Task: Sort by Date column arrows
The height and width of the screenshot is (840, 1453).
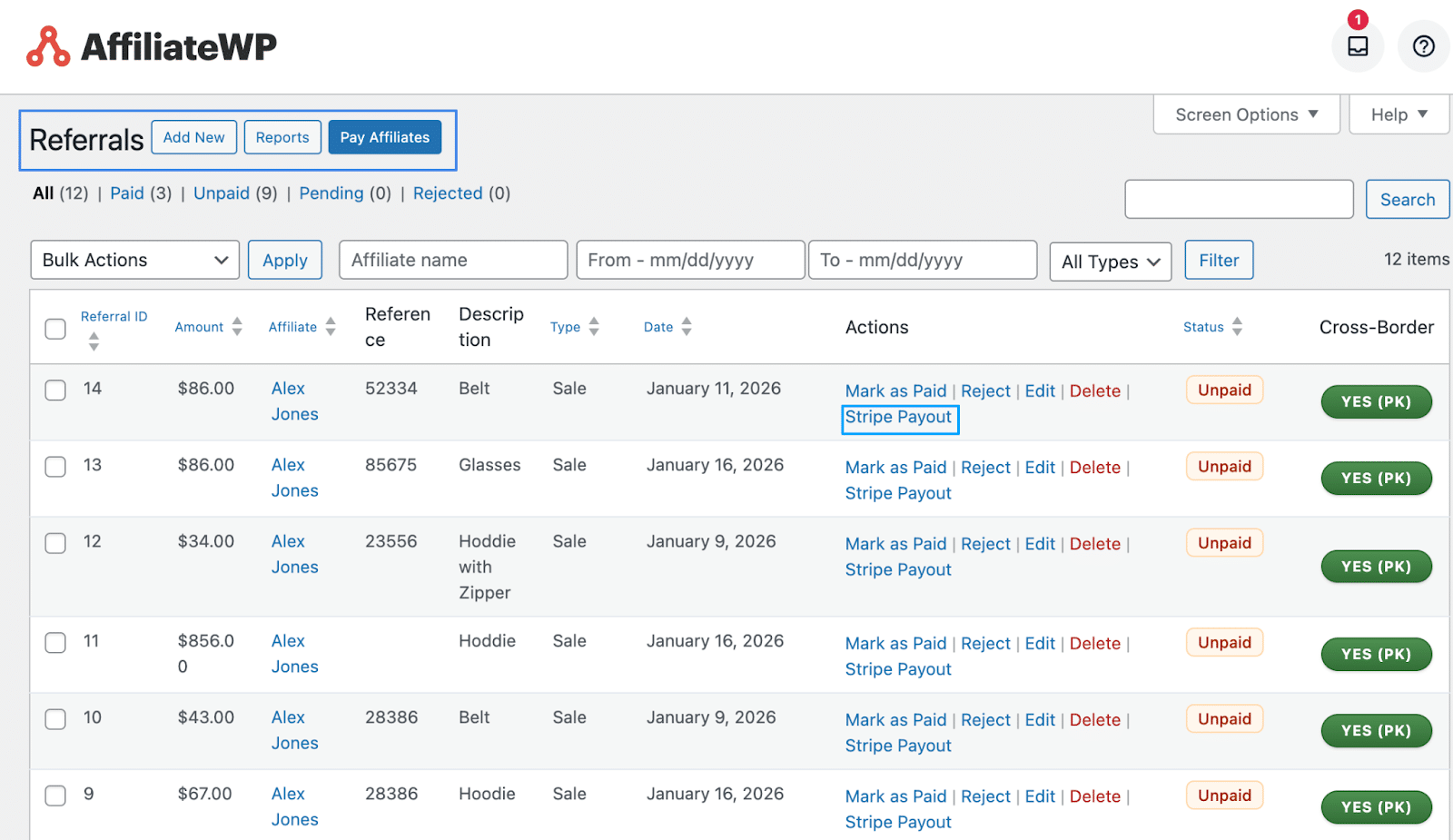Action: coord(687,327)
